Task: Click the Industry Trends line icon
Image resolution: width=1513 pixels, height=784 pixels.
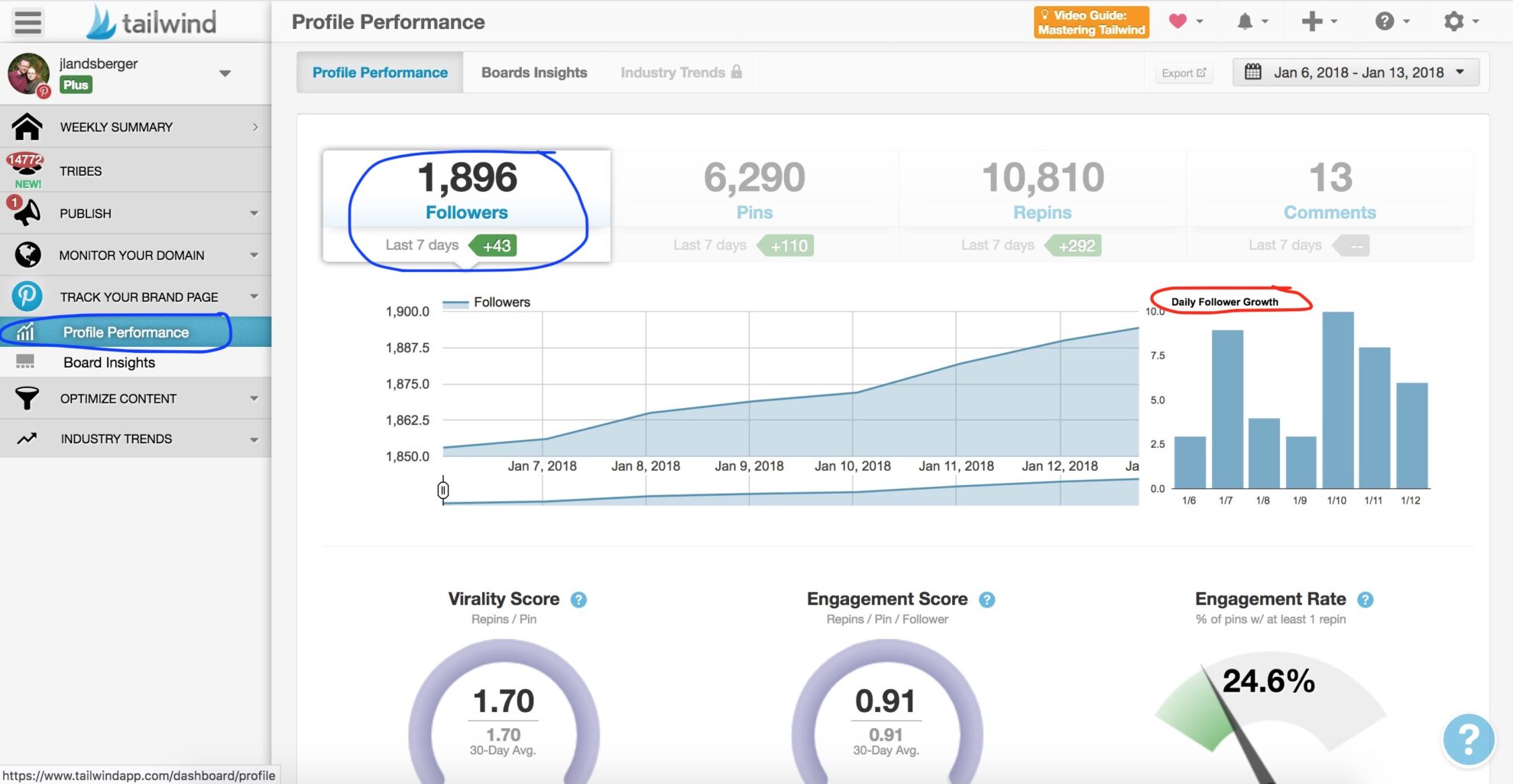Action: click(27, 439)
